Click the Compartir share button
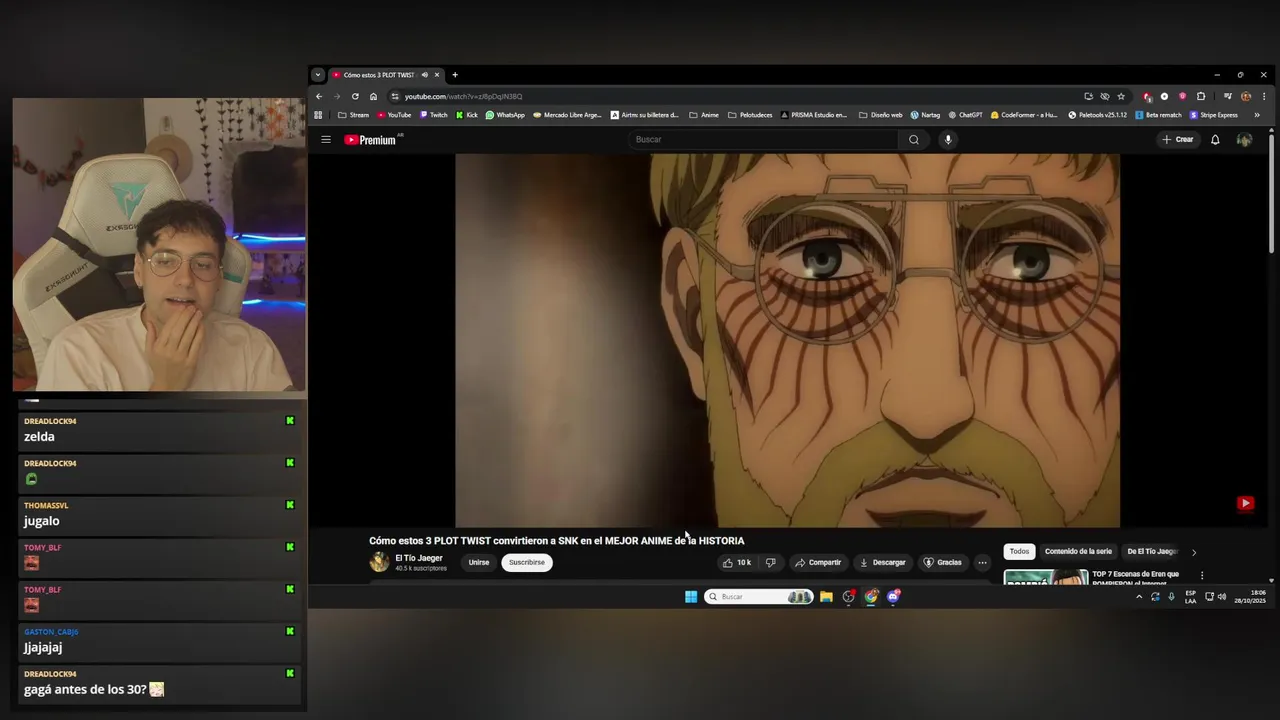1280x720 pixels. pos(818,562)
